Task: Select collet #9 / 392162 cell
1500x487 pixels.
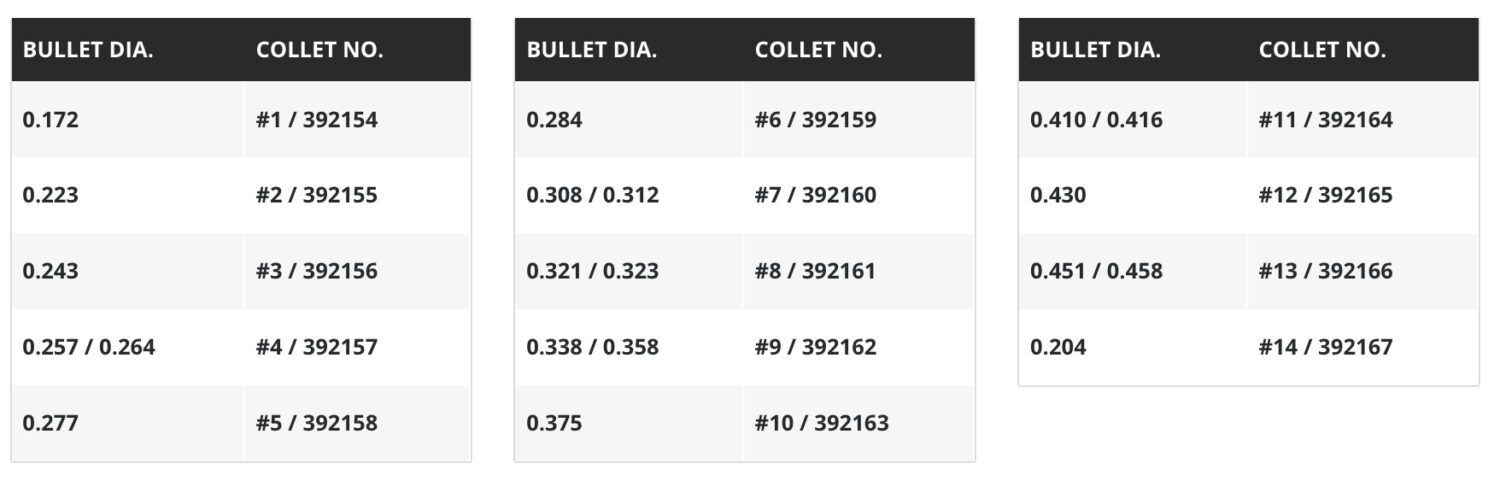Action: (x=858, y=347)
